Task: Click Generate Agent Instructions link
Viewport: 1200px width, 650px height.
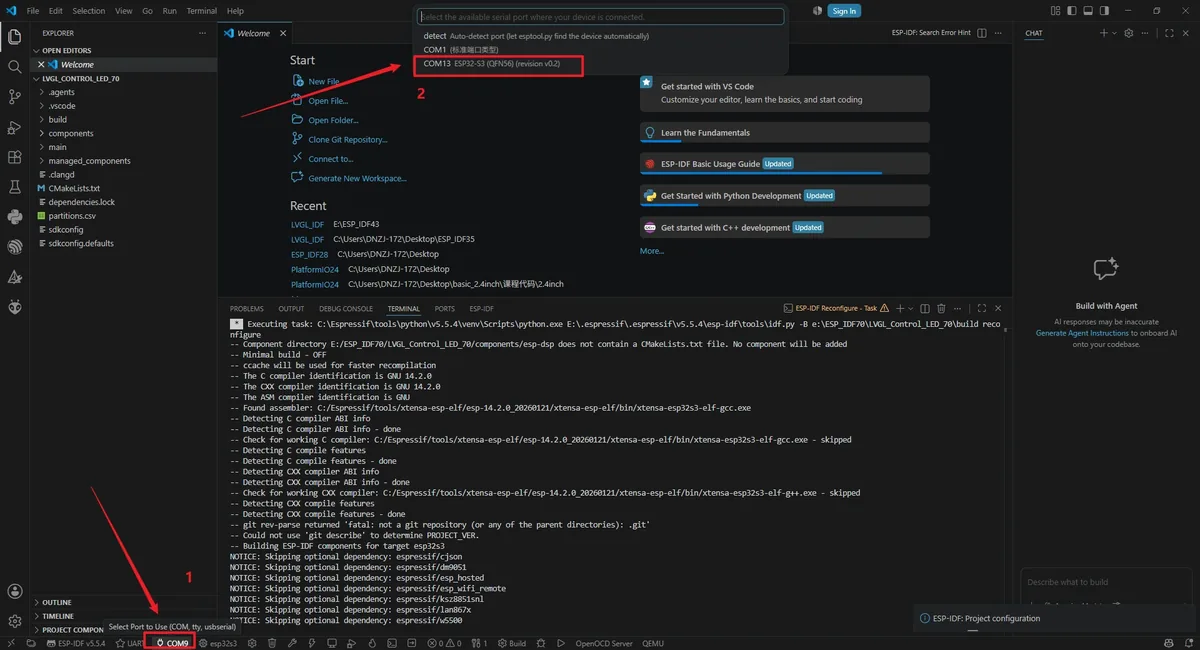Action: (x=1082, y=333)
